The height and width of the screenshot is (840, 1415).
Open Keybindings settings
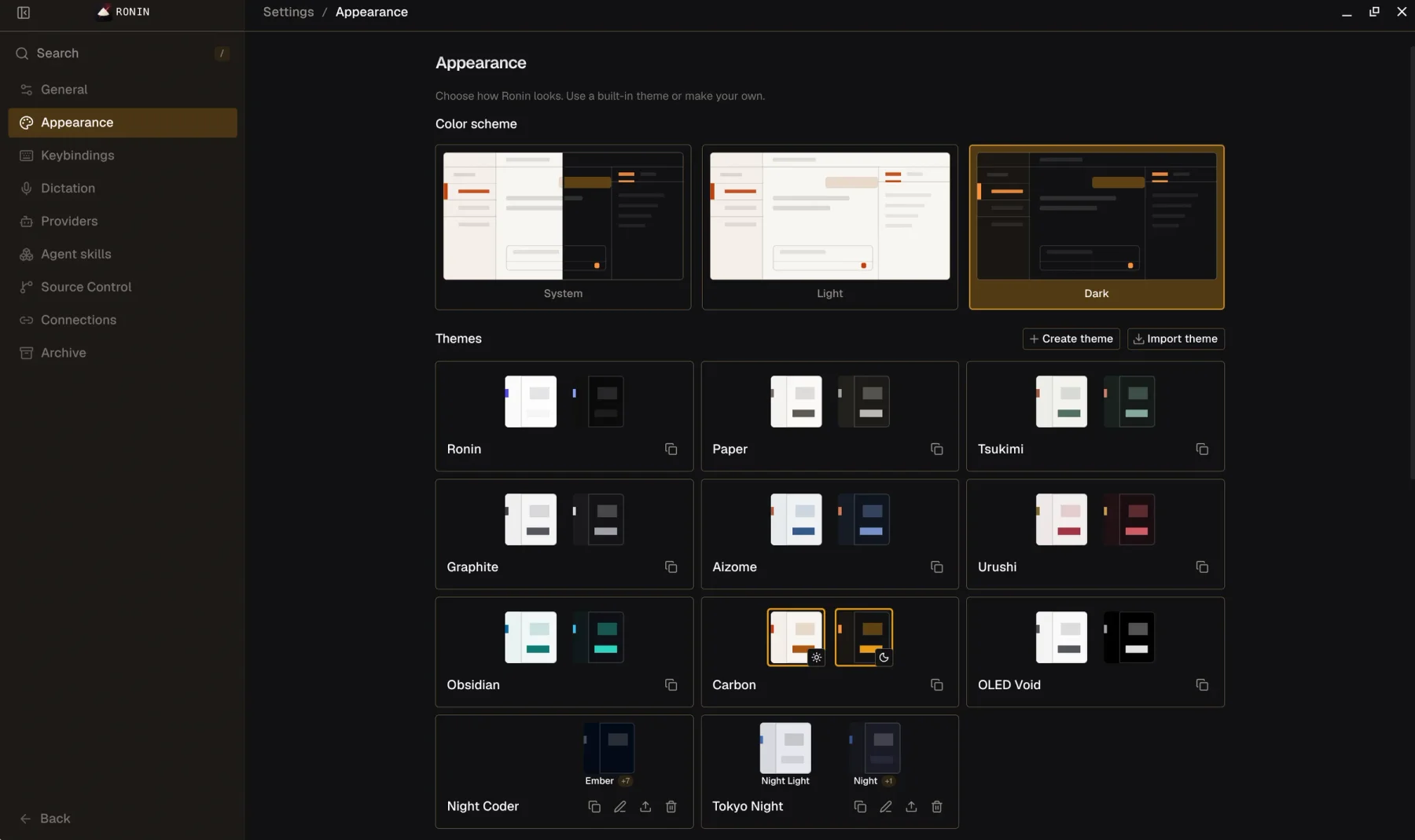tap(123, 156)
